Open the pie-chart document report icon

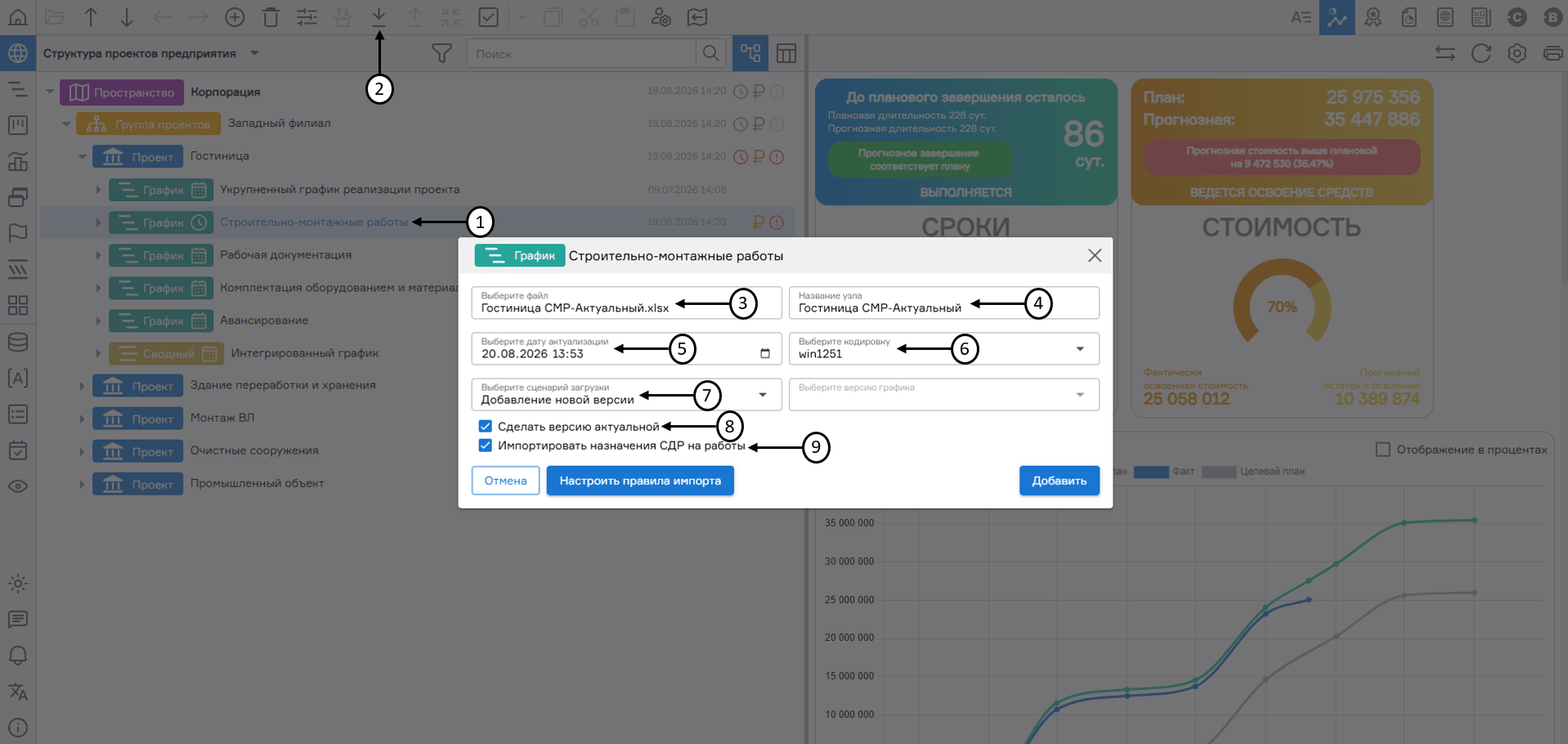[1409, 17]
